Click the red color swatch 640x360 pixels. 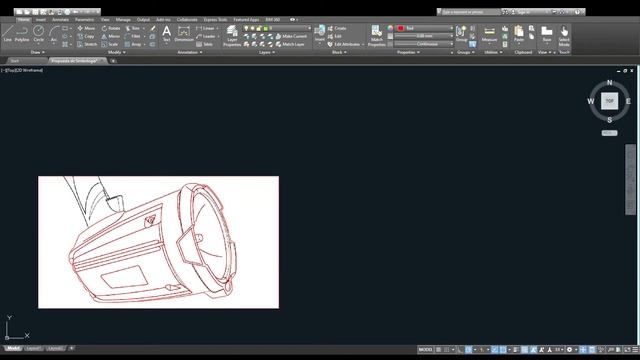(400, 28)
